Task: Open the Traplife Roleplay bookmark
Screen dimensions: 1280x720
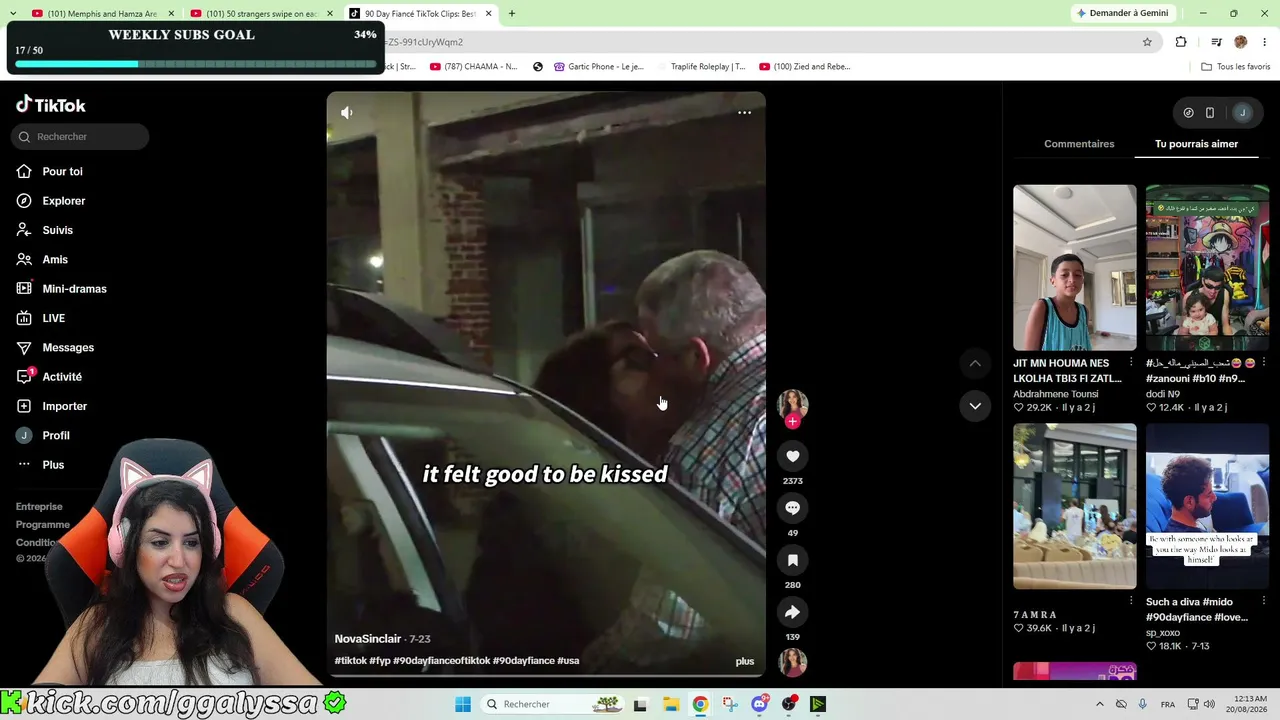Action: pos(700,67)
